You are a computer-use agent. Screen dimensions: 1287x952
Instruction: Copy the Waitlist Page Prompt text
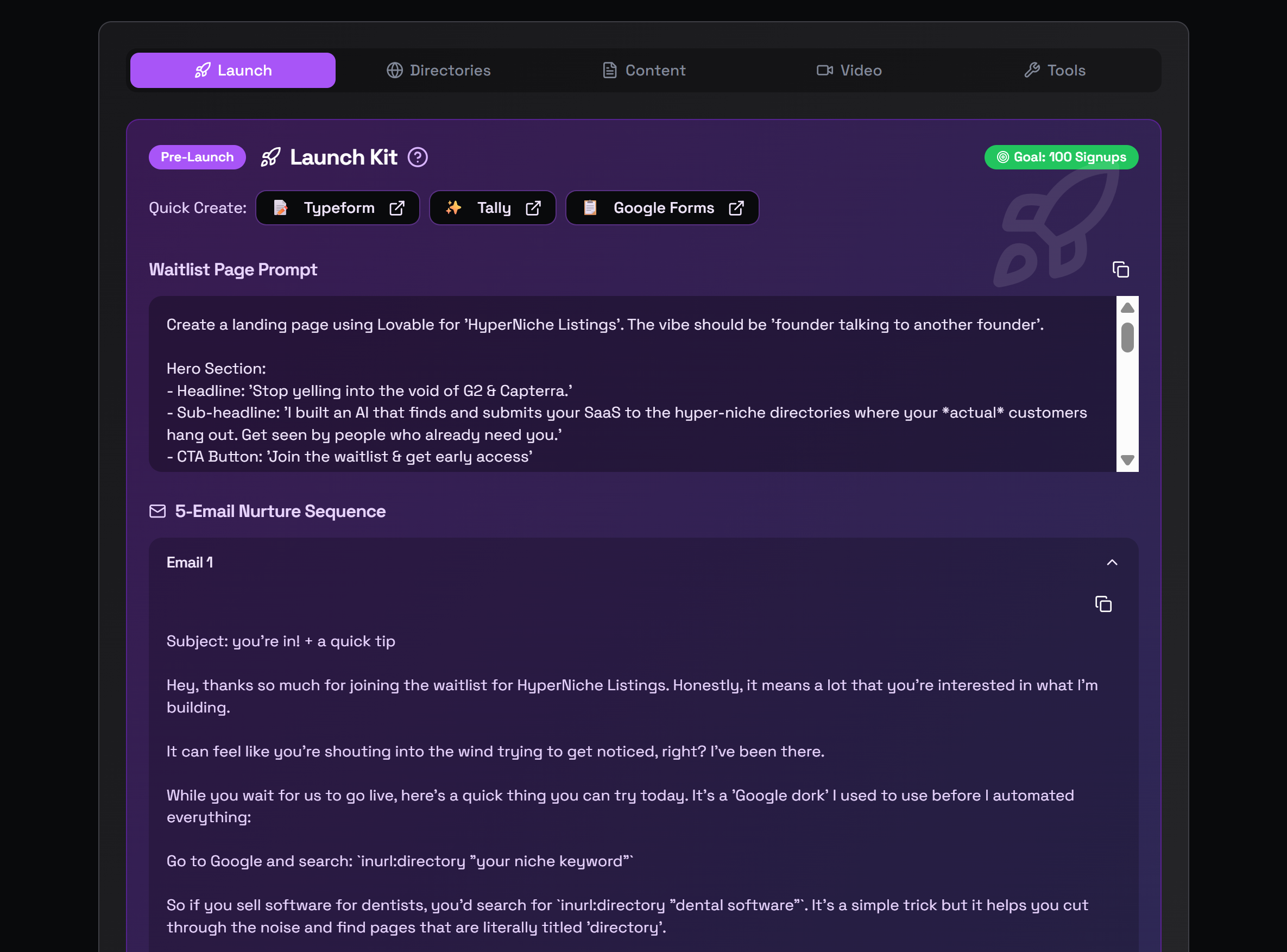click(1120, 269)
